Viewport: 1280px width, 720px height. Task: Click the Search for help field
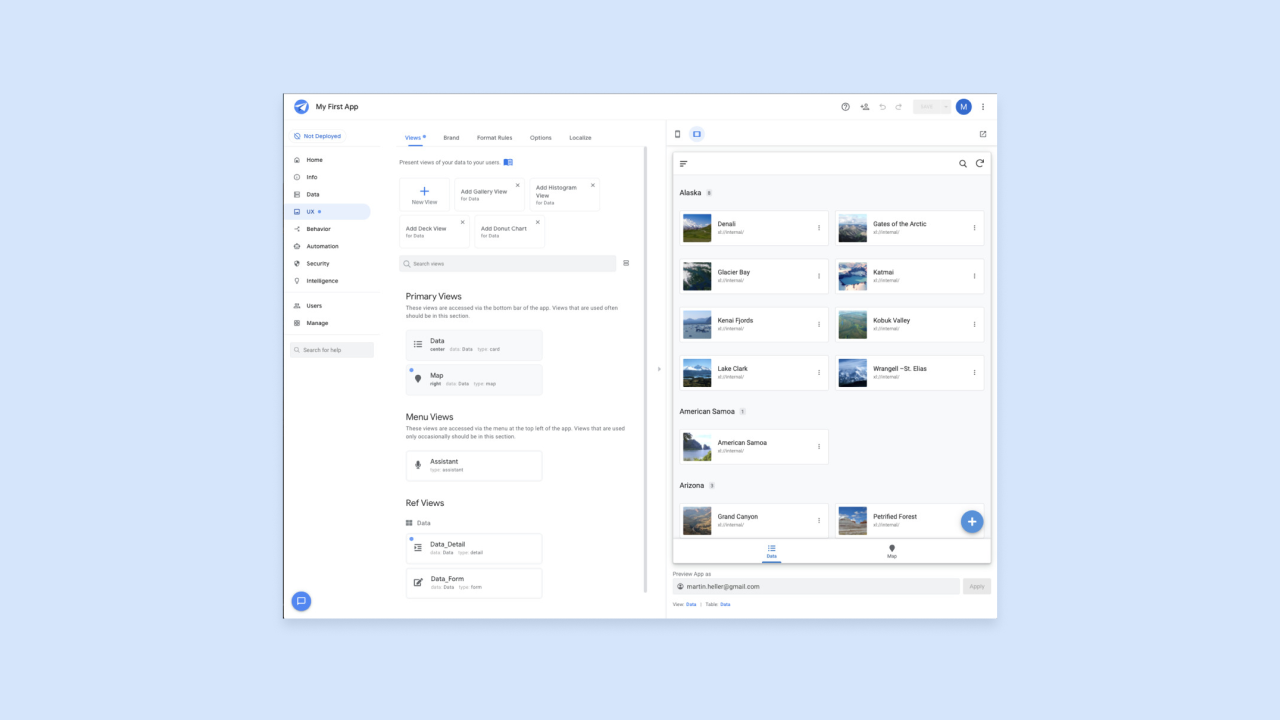point(332,350)
